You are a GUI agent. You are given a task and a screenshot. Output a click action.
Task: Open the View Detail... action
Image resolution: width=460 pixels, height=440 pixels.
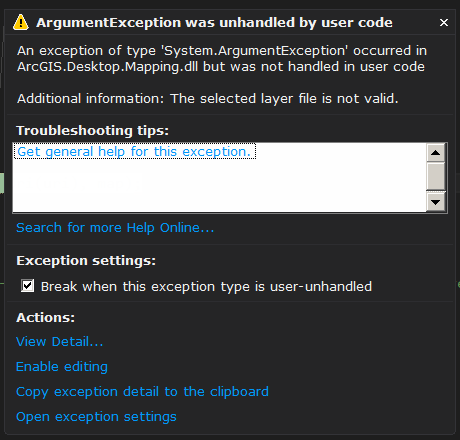click(60, 342)
